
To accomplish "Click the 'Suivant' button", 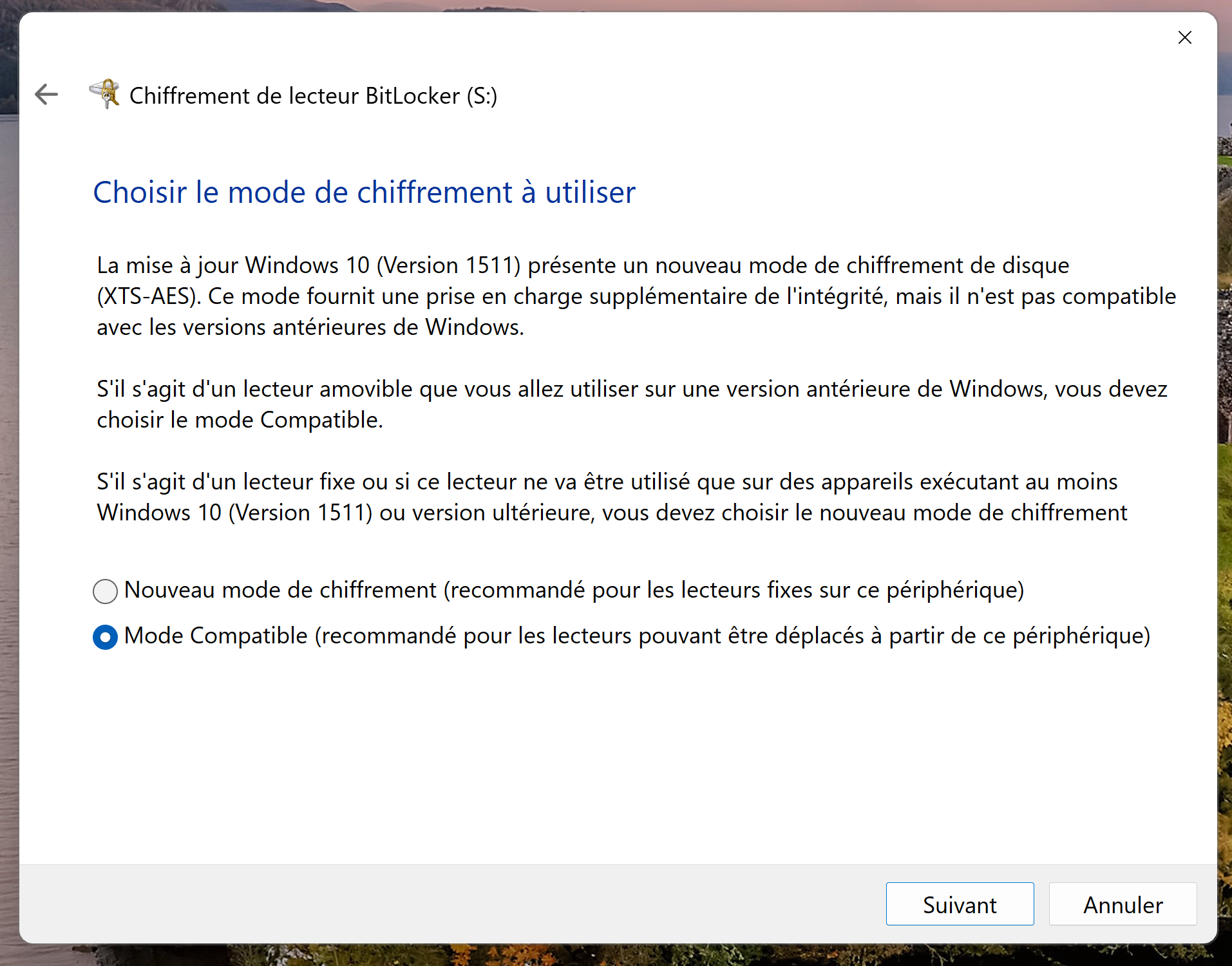I will pyautogui.click(x=959, y=904).
